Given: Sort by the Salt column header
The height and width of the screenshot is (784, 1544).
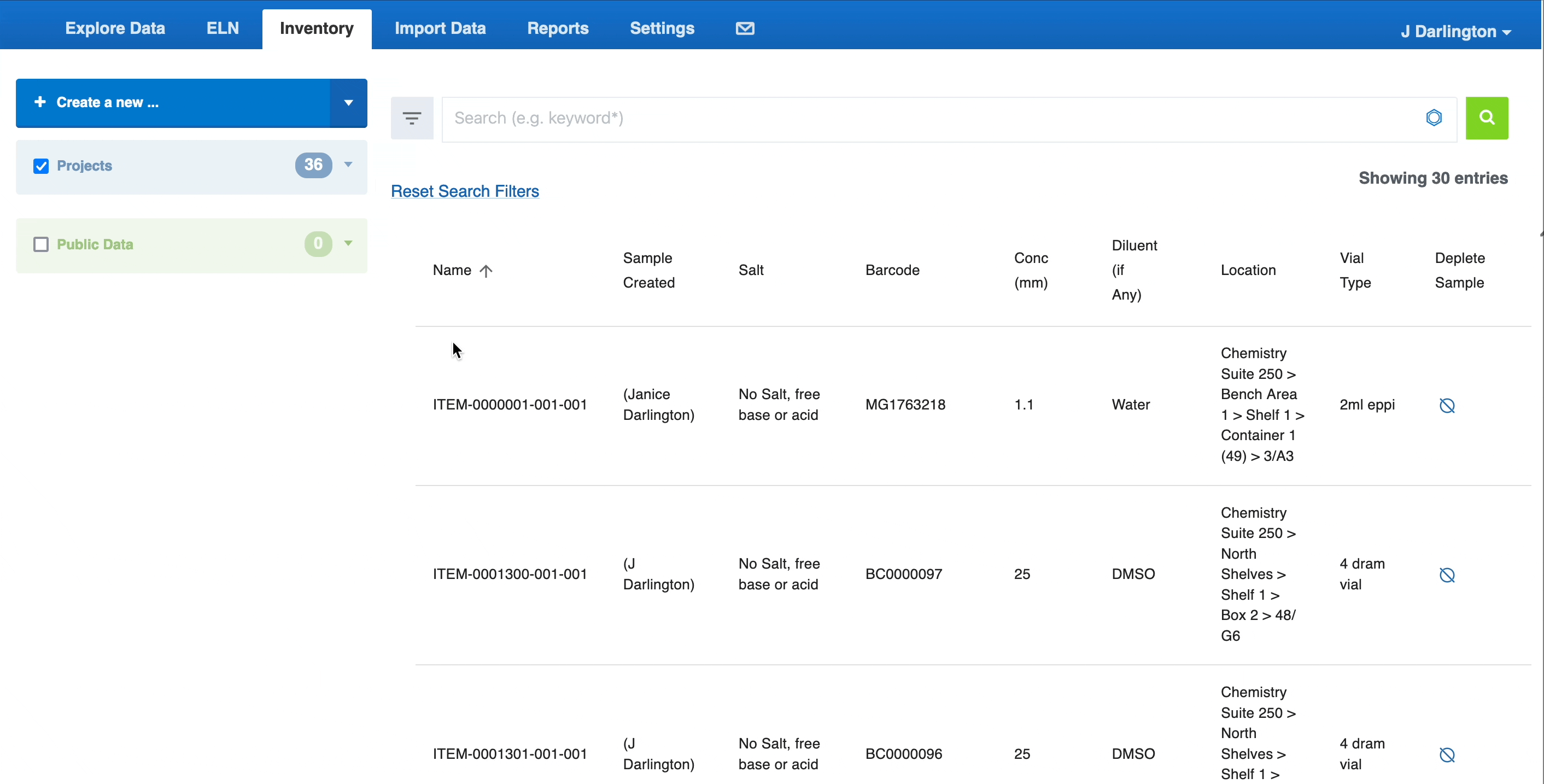Looking at the screenshot, I should click(751, 270).
